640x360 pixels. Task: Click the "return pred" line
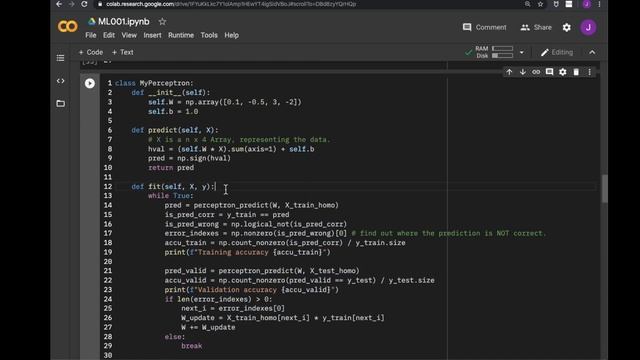tap(171, 168)
